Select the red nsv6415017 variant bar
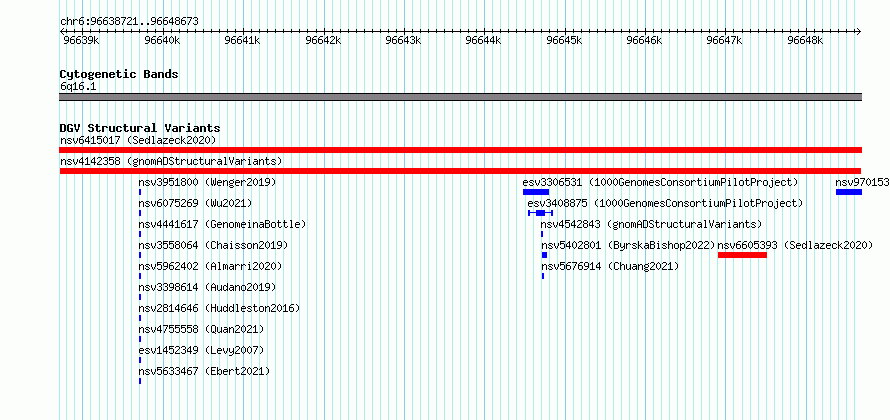 [x=460, y=150]
